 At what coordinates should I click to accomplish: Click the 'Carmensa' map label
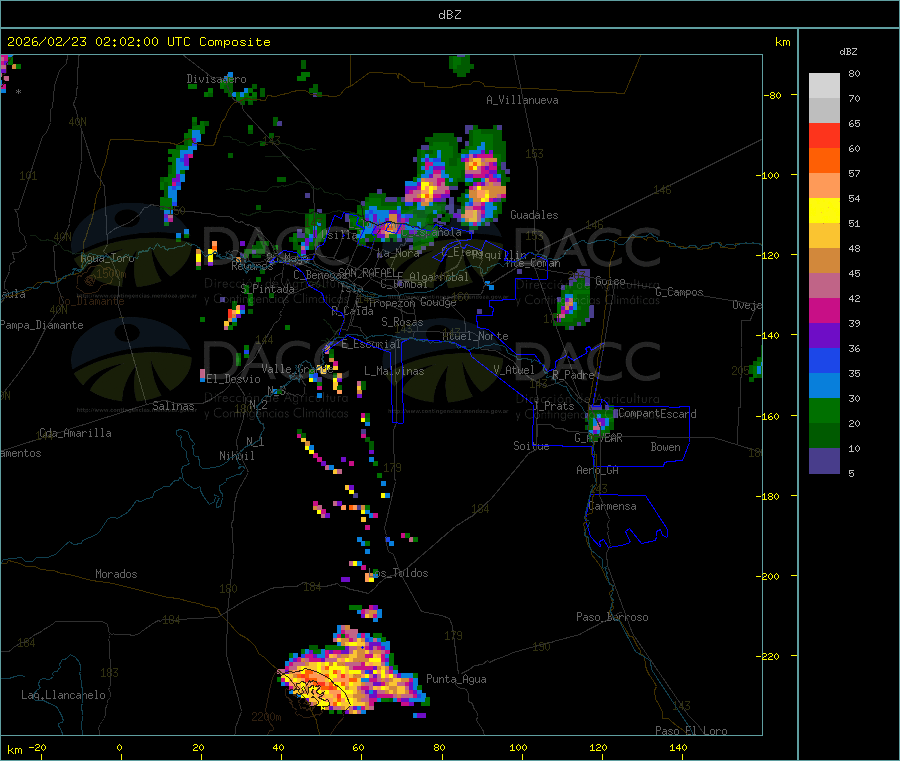(x=612, y=506)
